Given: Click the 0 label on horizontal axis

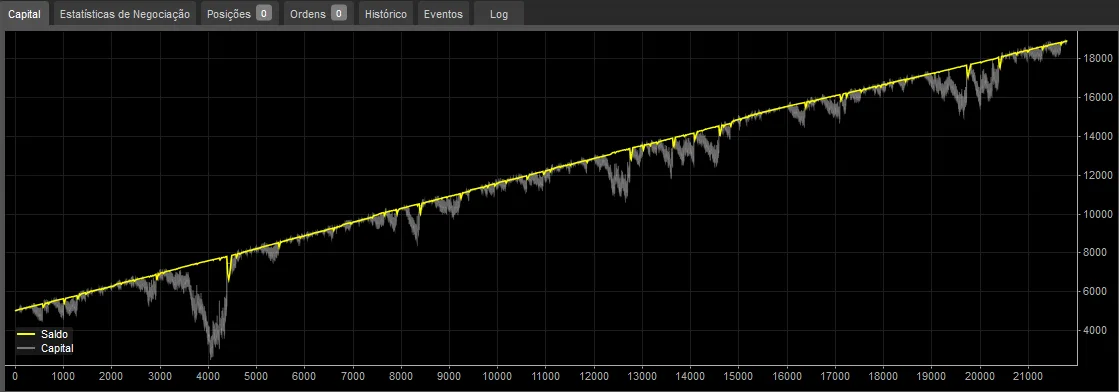Looking at the screenshot, I should tap(15, 376).
